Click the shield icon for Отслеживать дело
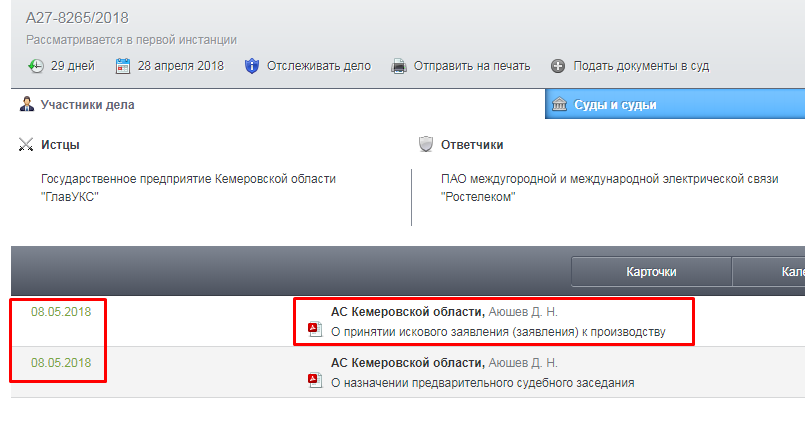The width and height of the screenshot is (805, 421). (252, 66)
